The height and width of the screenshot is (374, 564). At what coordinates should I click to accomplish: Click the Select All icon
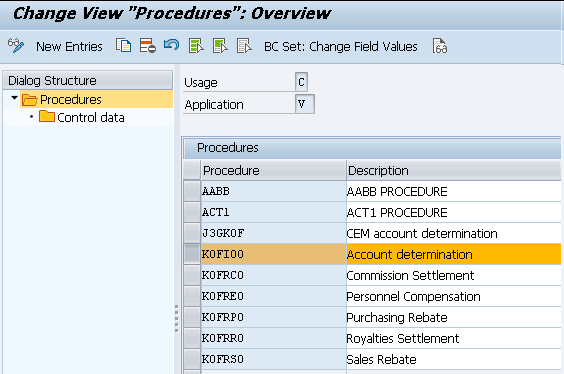click(196, 46)
